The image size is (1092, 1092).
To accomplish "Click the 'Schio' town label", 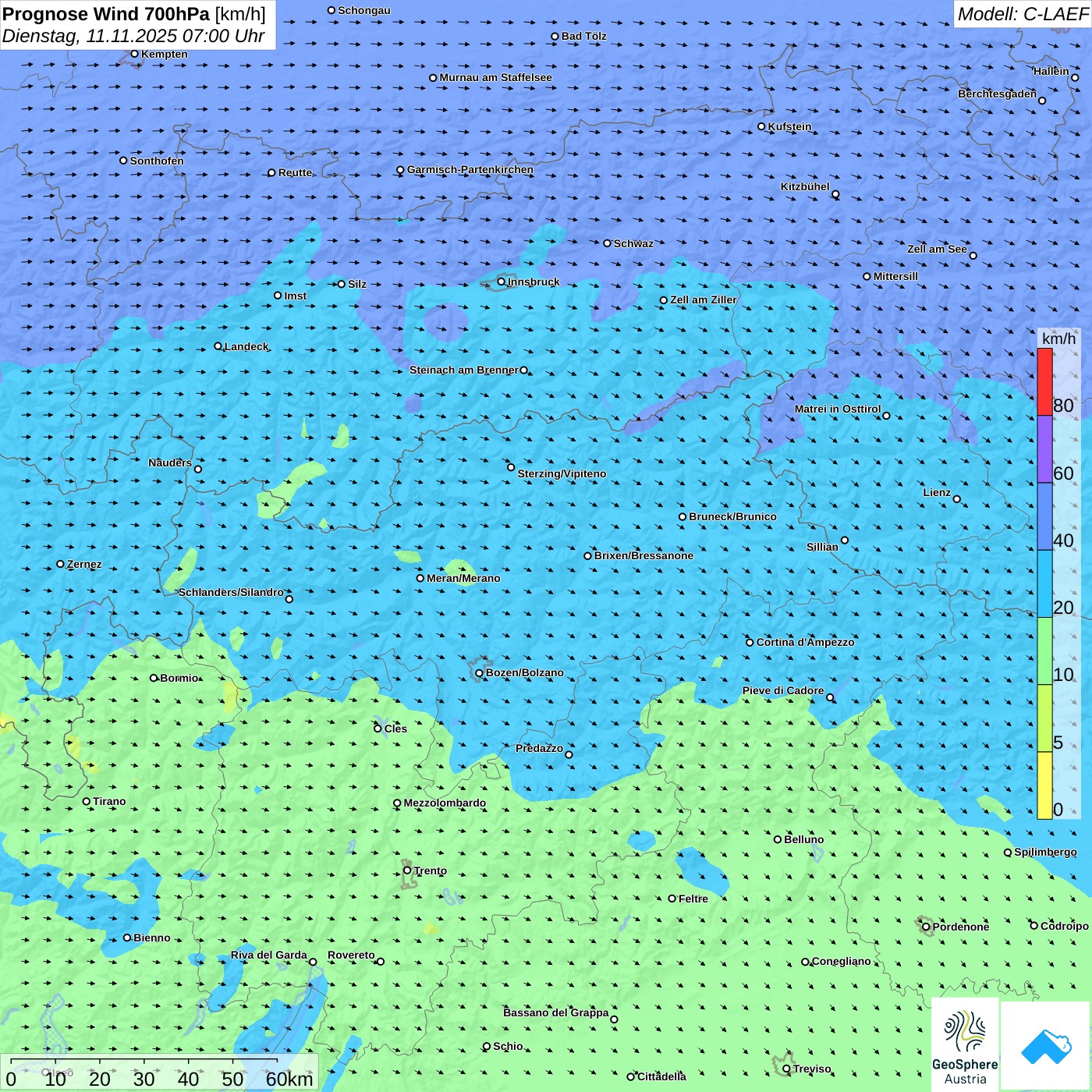I will pyautogui.click(x=508, y=1046).
